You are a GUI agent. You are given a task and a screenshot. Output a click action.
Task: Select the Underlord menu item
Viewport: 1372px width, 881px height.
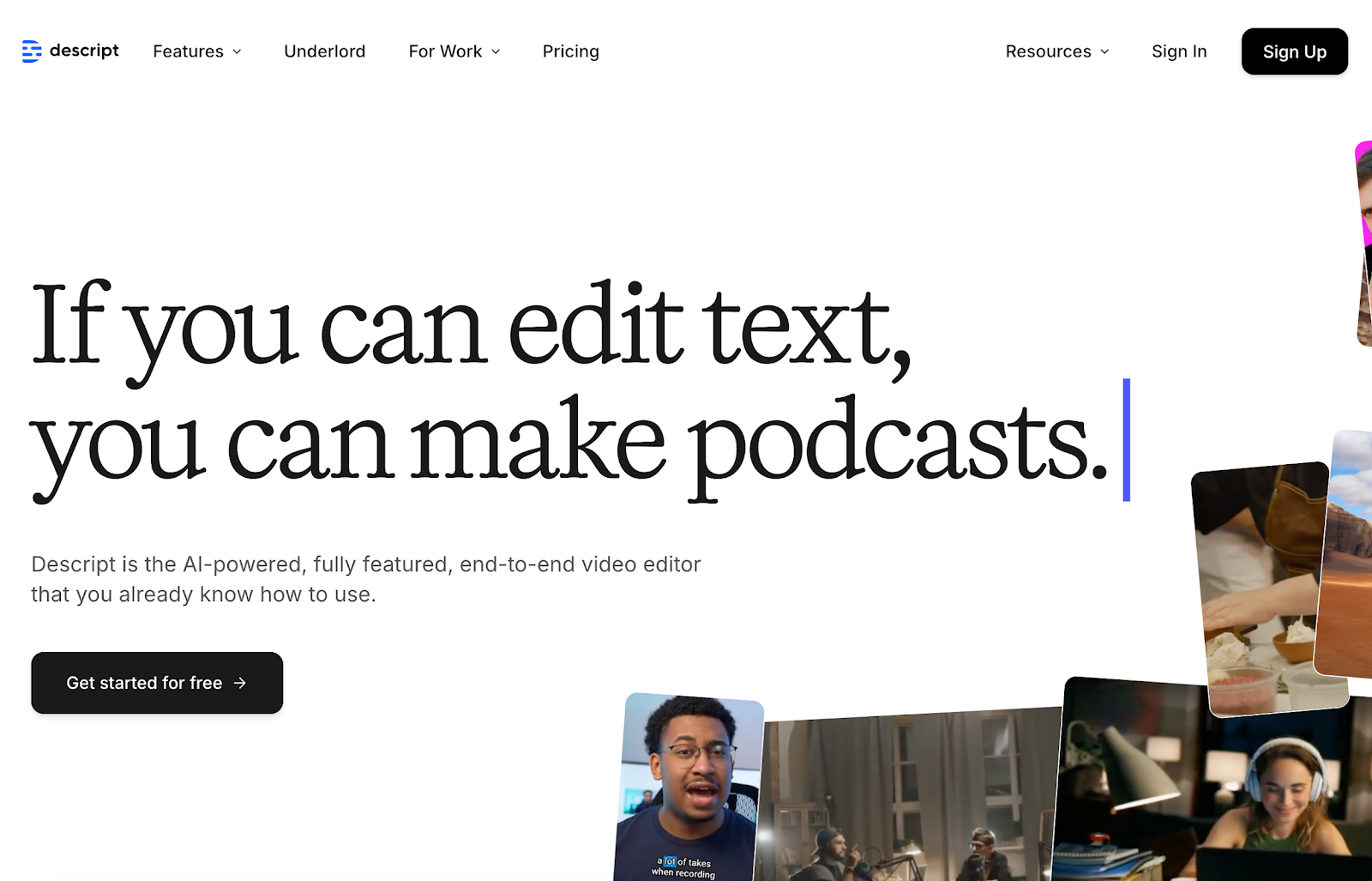pos(324,51)
